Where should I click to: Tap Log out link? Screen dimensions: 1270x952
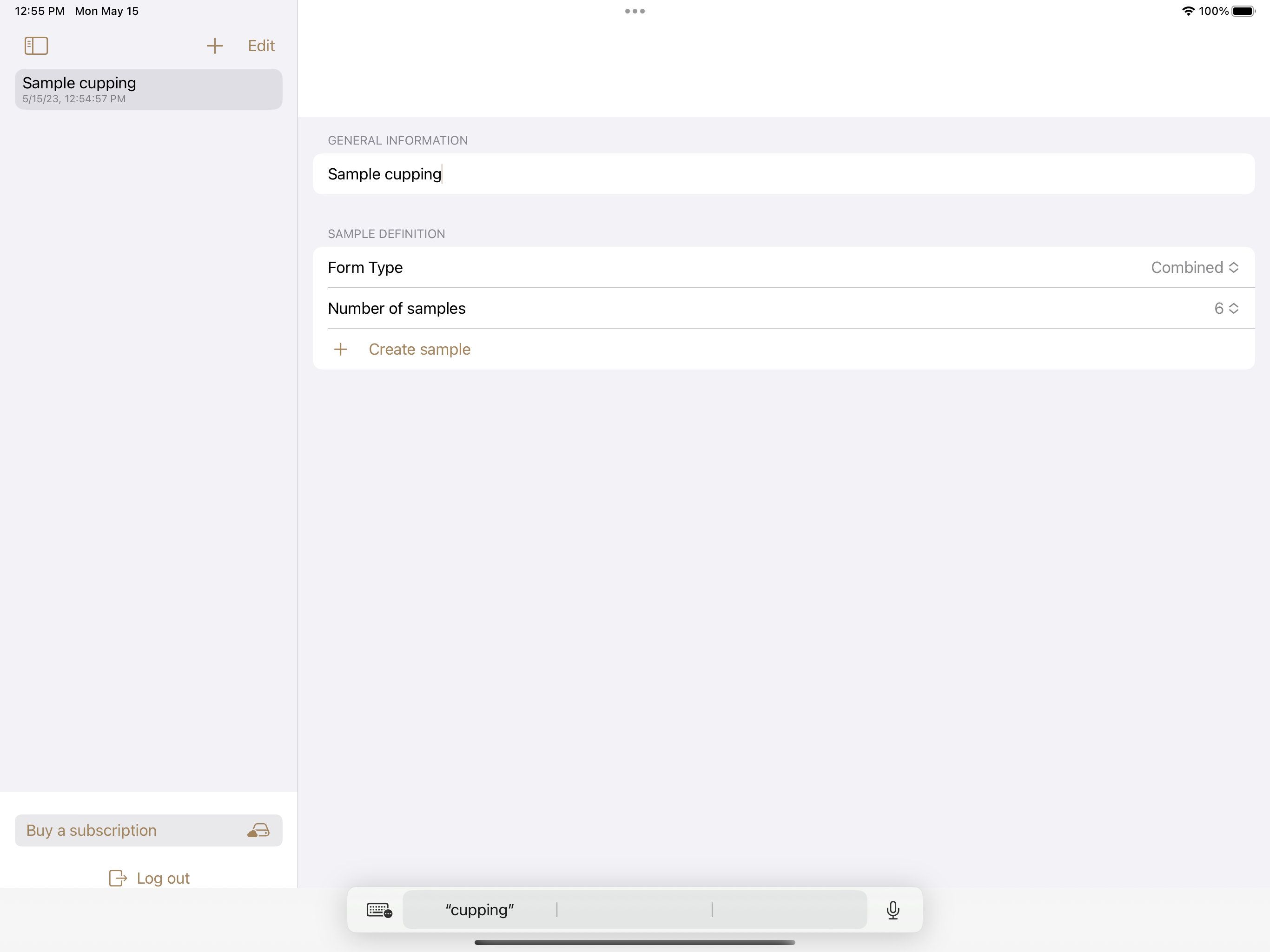163,878
